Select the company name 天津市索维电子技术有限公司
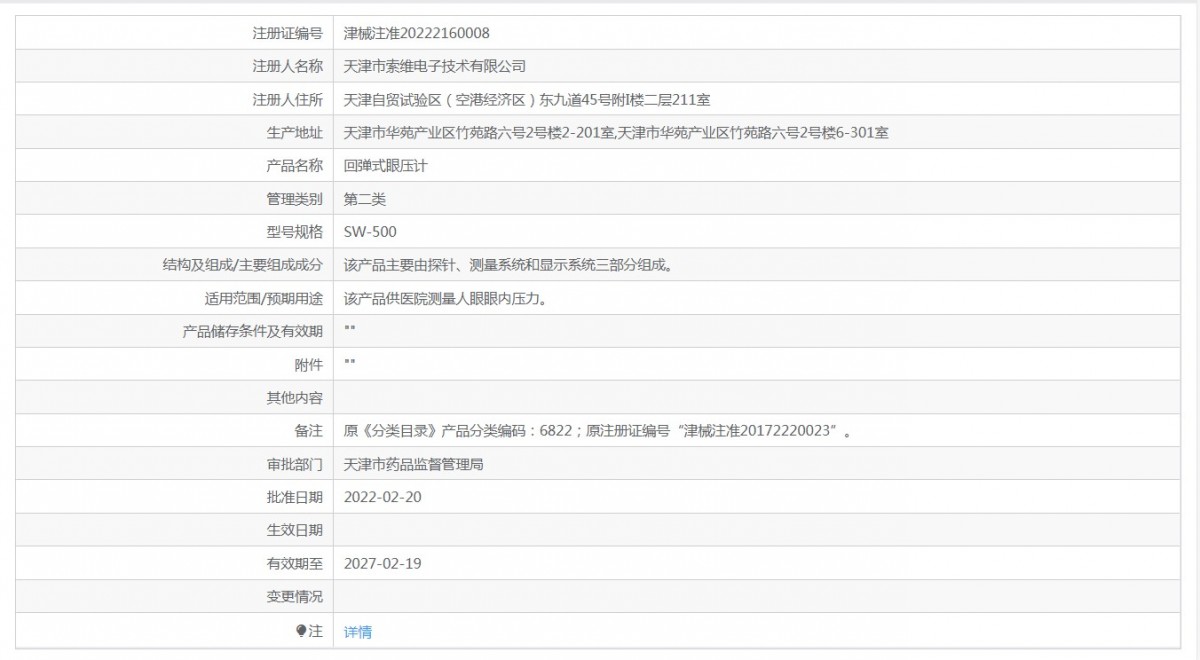This screenshot has height=660, width=1200. point(435,66)
